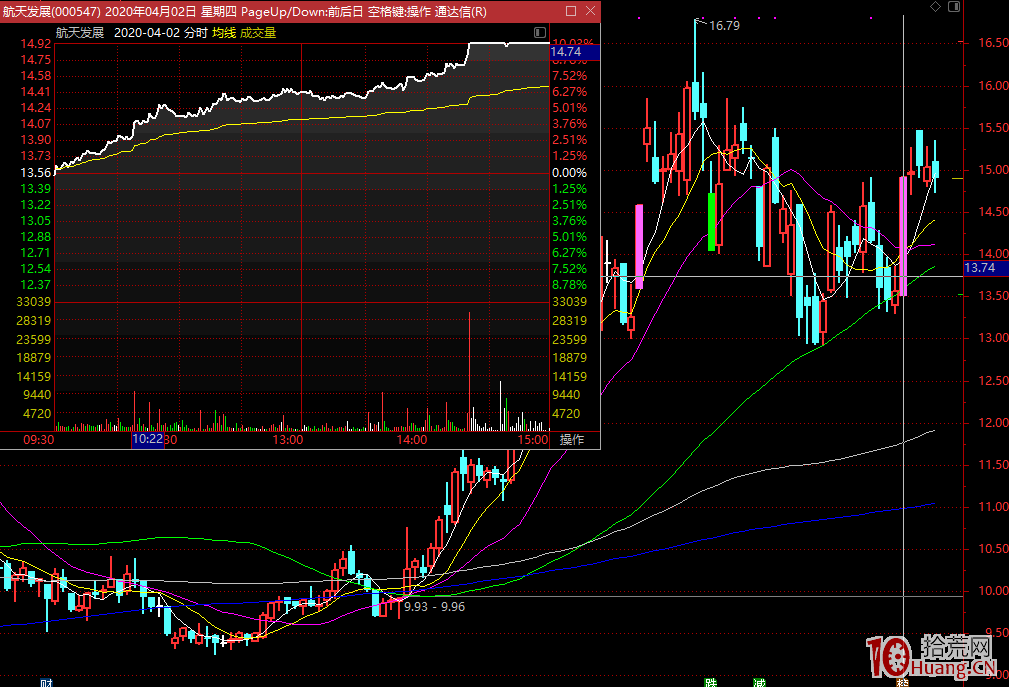The image size is (1009, 687).
Task: Click the 跌 event marker on bottom axis
Action: point(711,682)
